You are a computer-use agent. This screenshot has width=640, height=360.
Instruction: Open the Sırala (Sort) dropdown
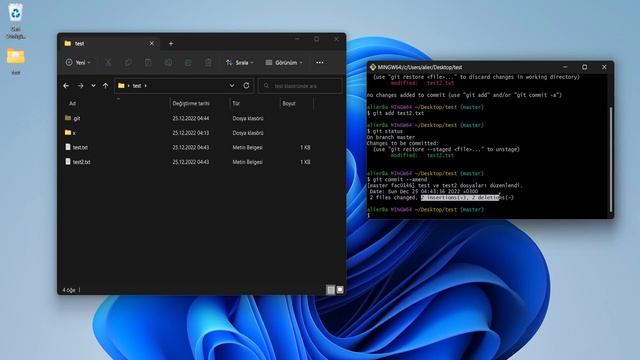tap(240, 62)
